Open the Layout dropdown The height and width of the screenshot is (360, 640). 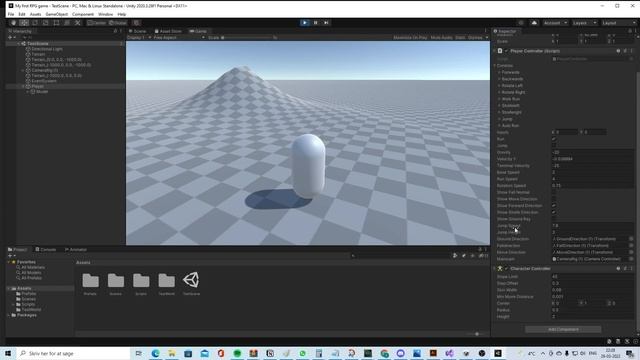pyautogui.click(x=619, y=23)
